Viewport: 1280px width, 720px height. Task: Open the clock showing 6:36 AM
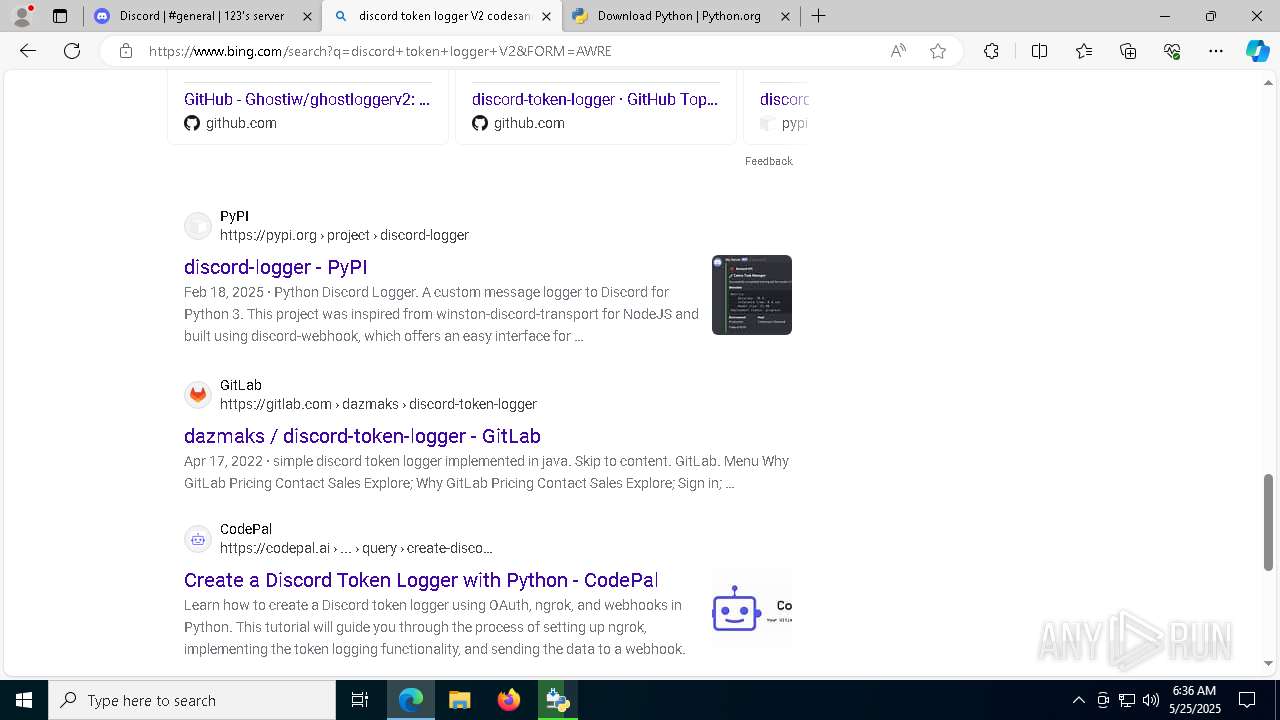[x=1194, y=700]
